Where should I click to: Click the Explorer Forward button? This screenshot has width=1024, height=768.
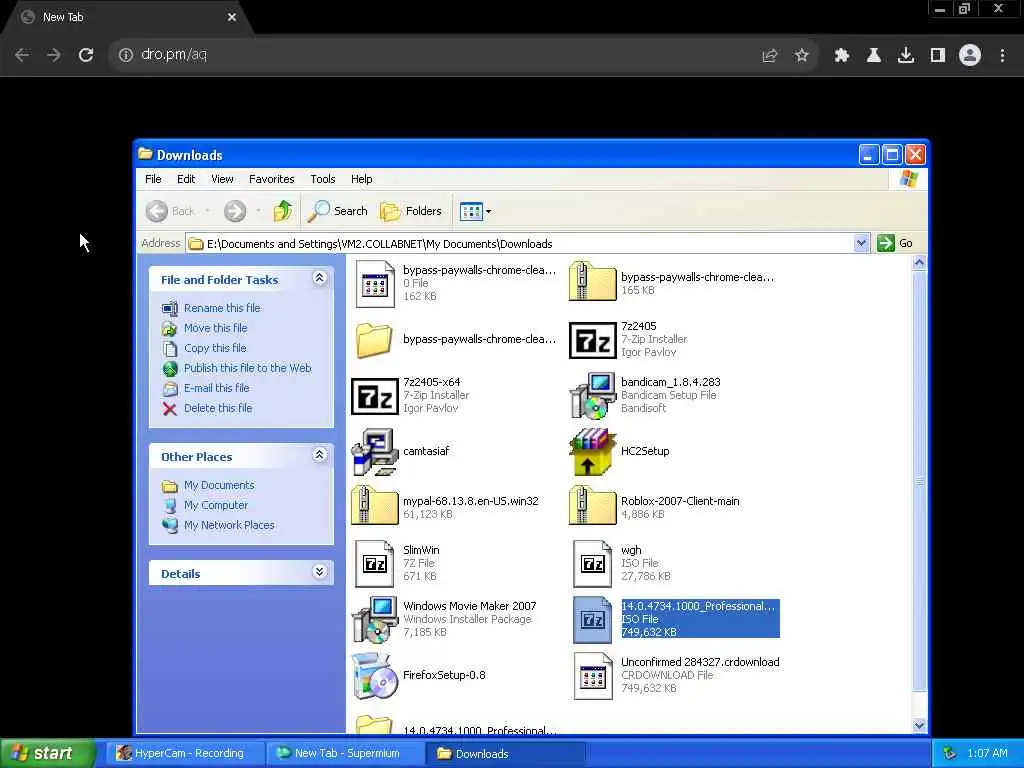pos(235,211)
